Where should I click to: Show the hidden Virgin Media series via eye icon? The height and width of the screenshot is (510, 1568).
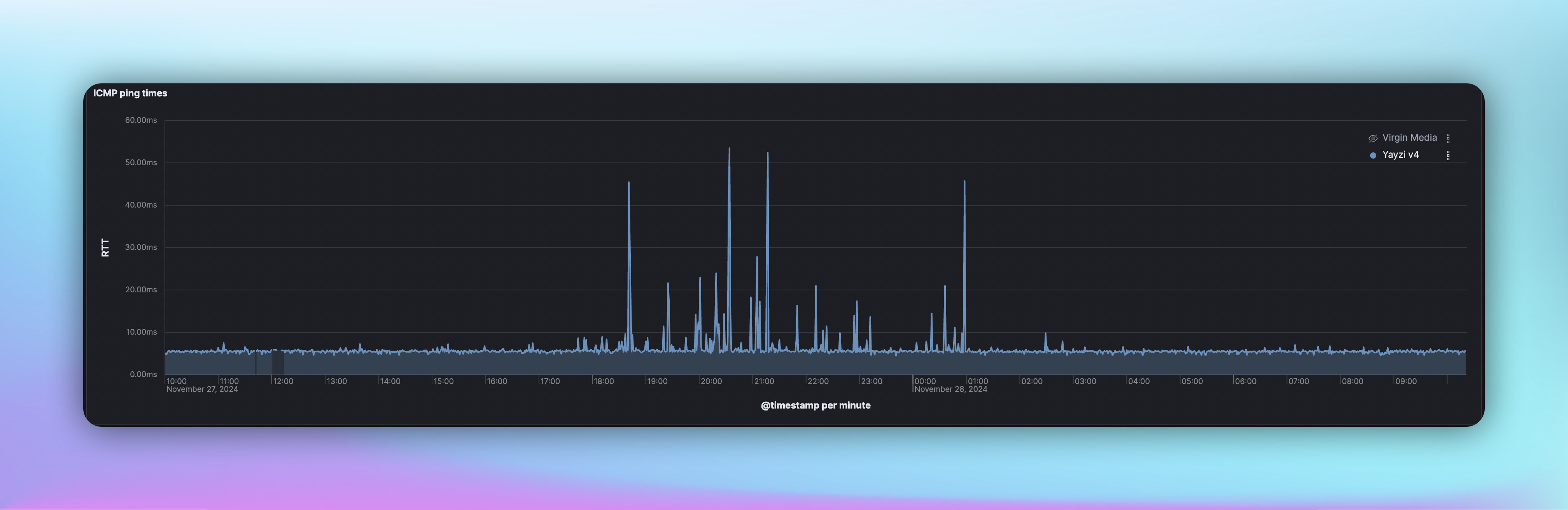1373,138
